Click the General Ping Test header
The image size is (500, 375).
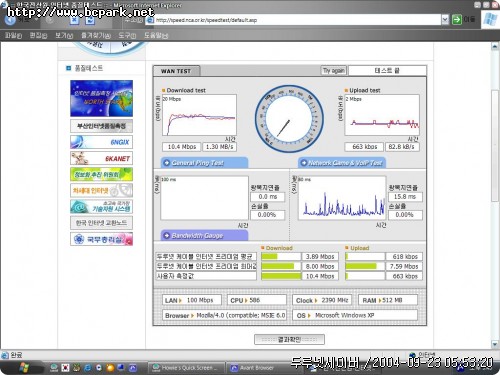(204, 163)
